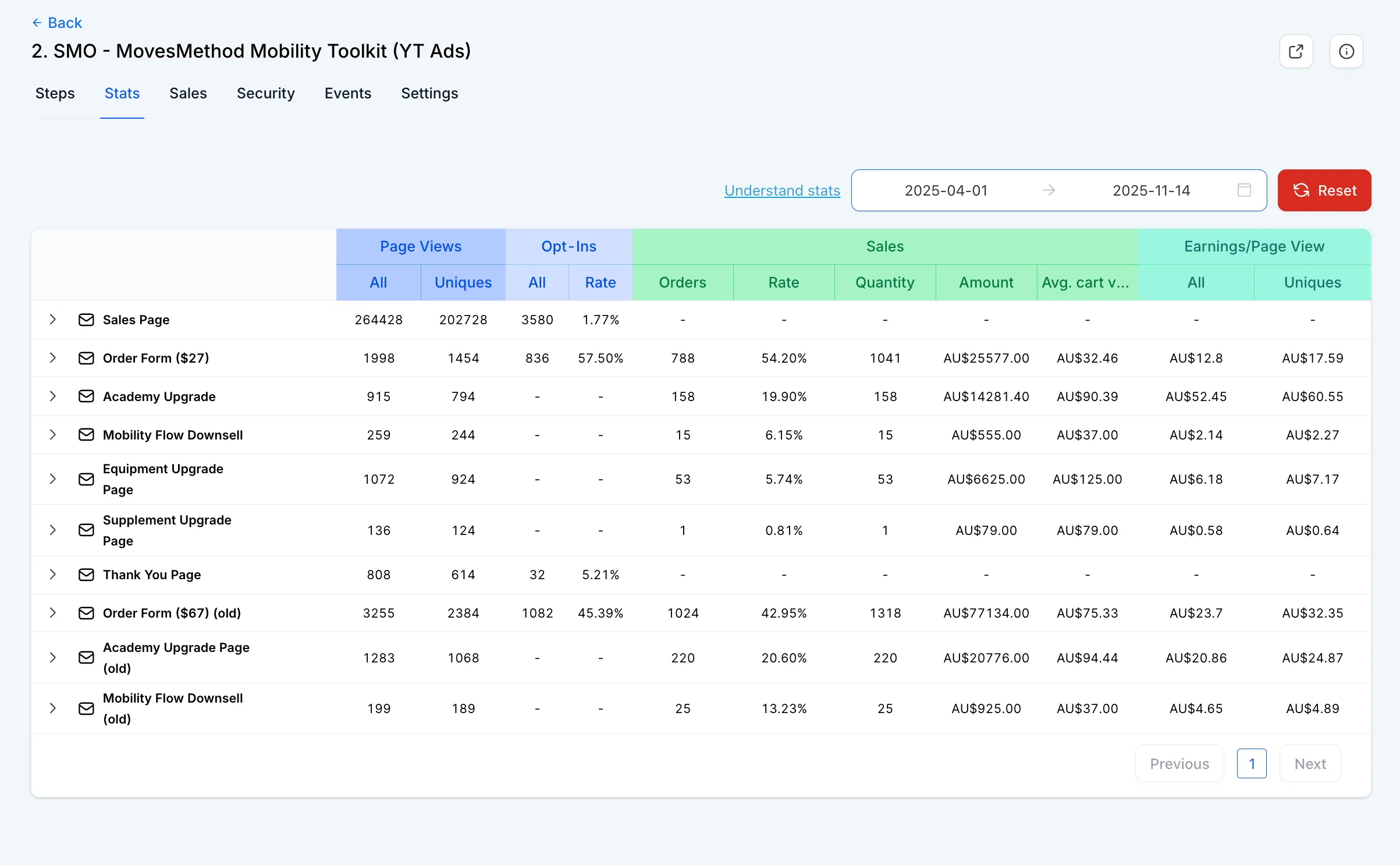Image resolution: width=1400 pixels, height=865 pixels.
Task: Click the open-in-new-window icon
Action: 1296,51
